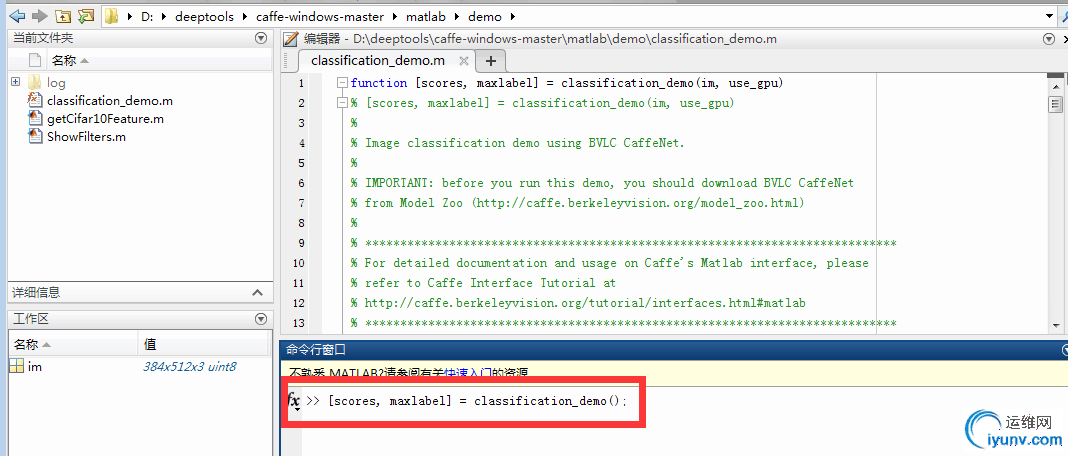Image resolution: width=1068 pixels, height=456 pixels.
Task: Expand the path arrow before D:
Action: pos(130,16)
